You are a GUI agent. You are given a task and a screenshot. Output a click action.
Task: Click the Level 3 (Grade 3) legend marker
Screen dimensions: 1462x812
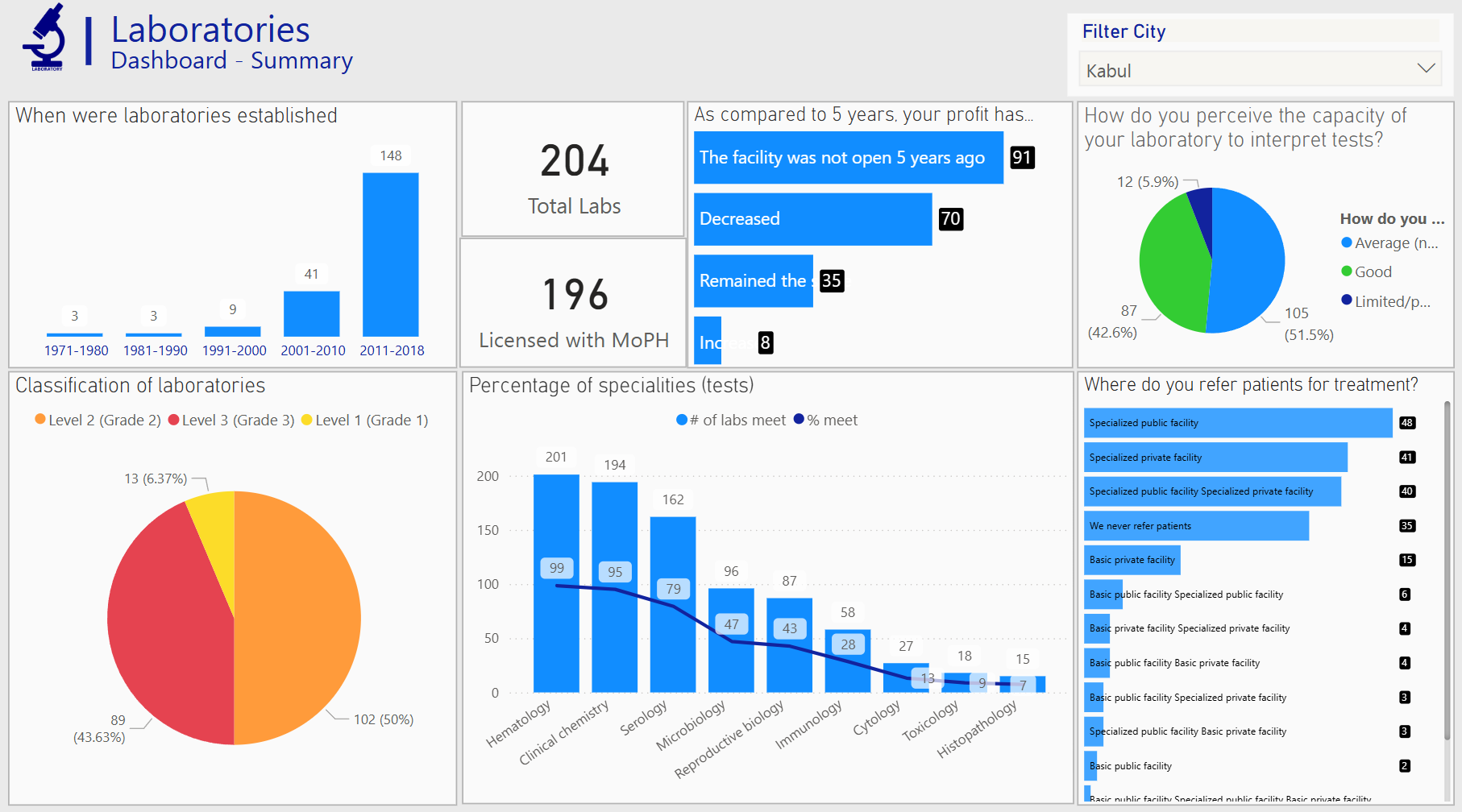[x=173, y=420]
